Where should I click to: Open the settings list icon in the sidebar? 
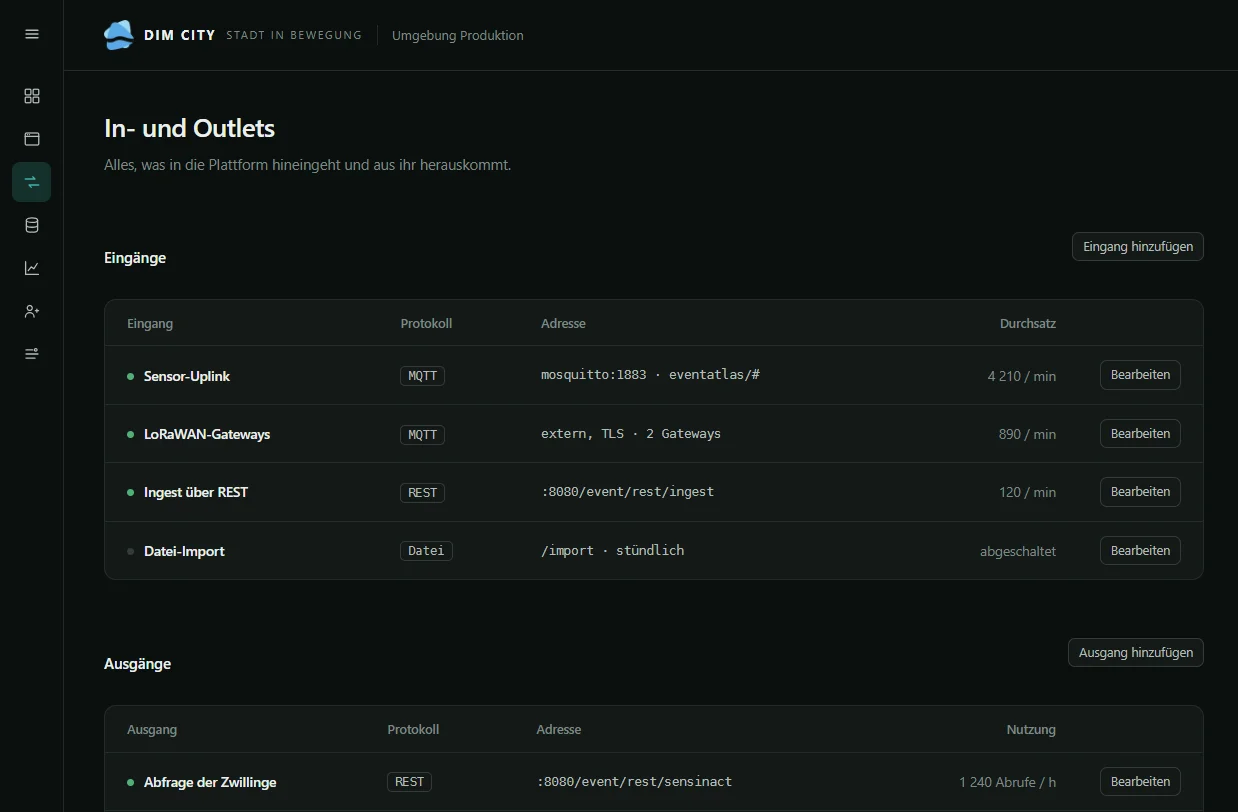click(x=32, y=354)
